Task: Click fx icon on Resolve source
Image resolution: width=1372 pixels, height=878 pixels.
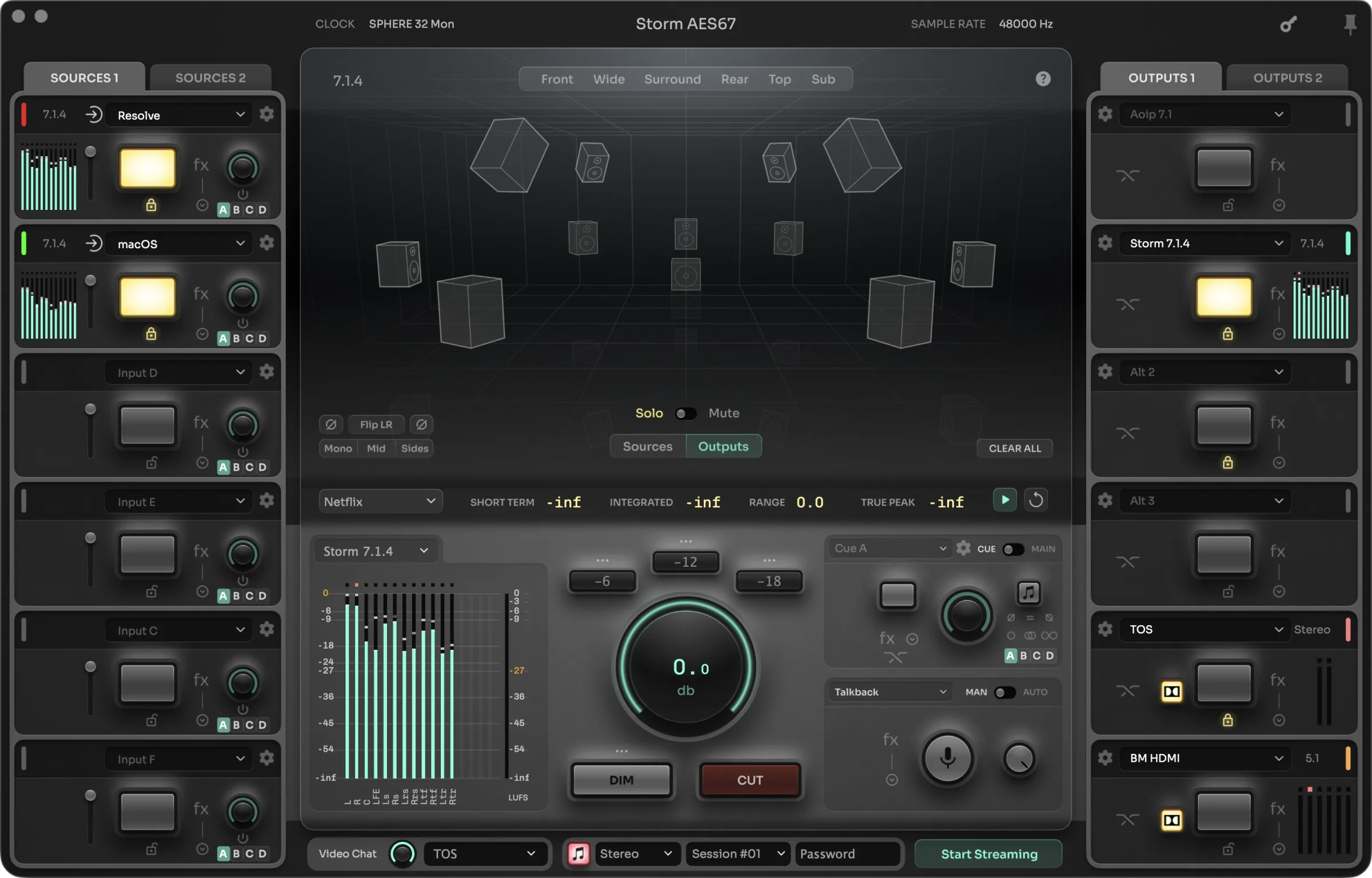Action: coord(201,165)
